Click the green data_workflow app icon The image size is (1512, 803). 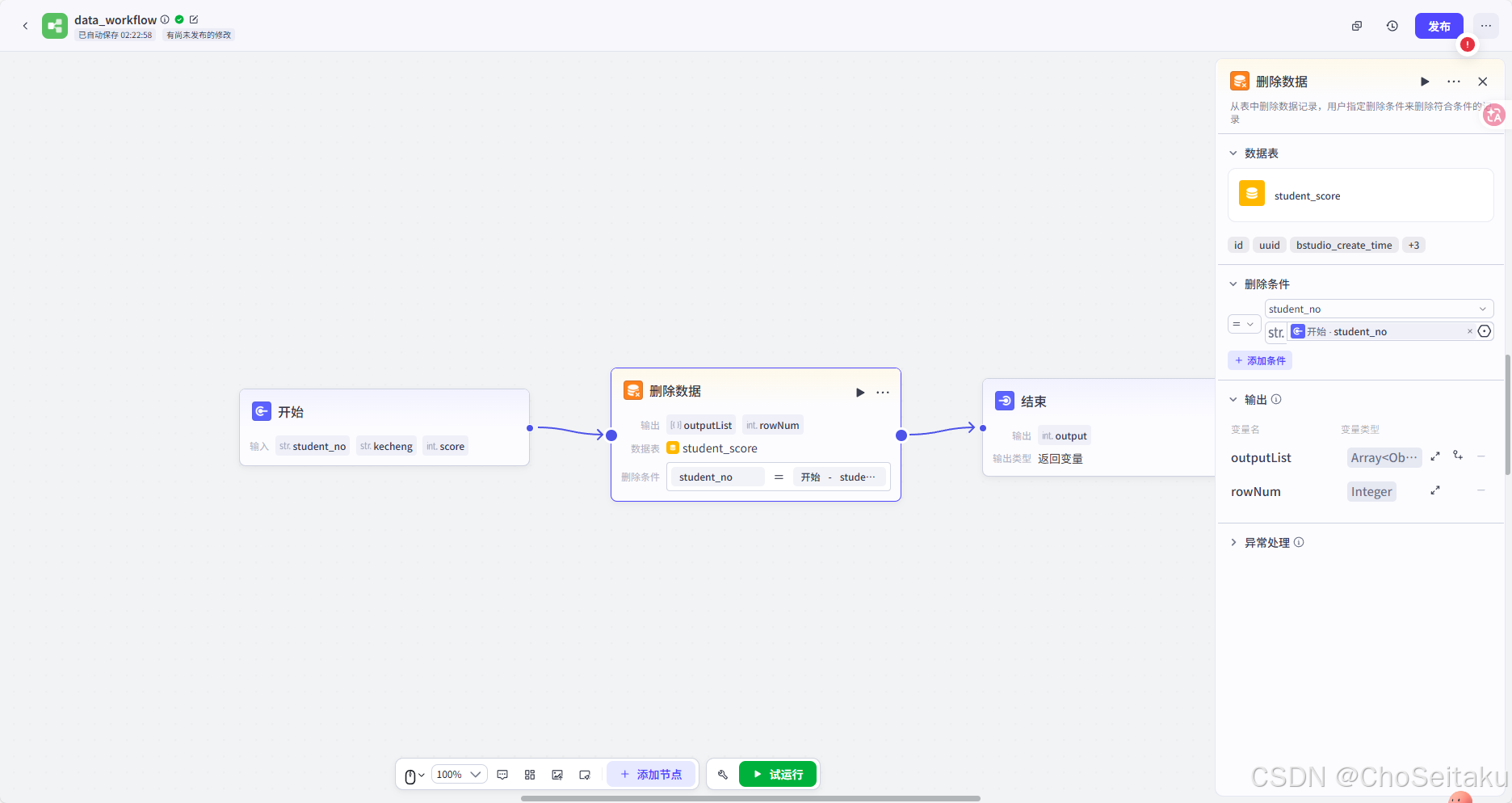55,26
